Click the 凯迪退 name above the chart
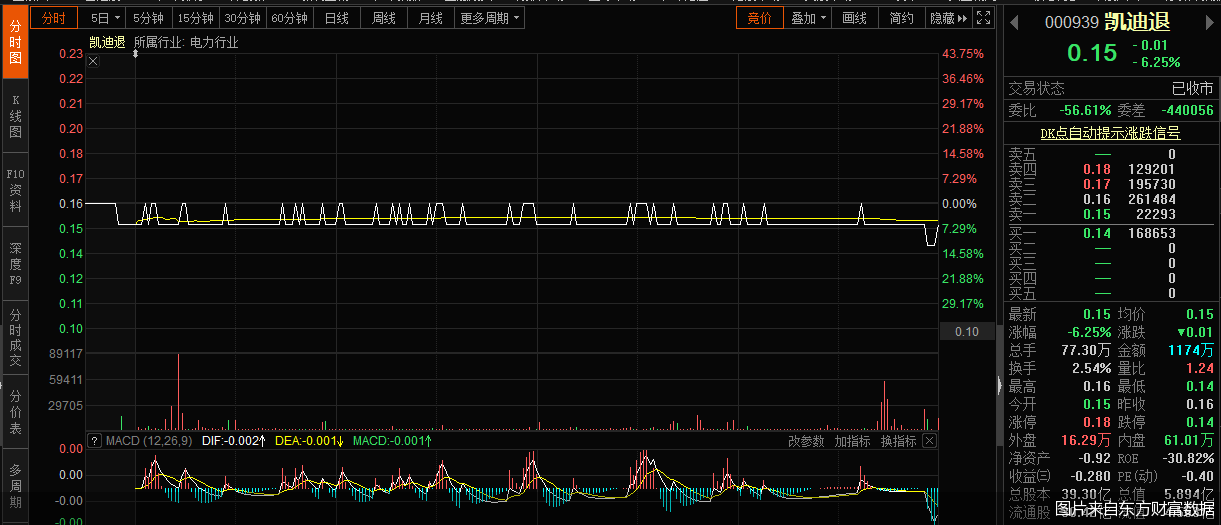The height and width of the screenshot is (525, 1221). (x=107, y=42)
